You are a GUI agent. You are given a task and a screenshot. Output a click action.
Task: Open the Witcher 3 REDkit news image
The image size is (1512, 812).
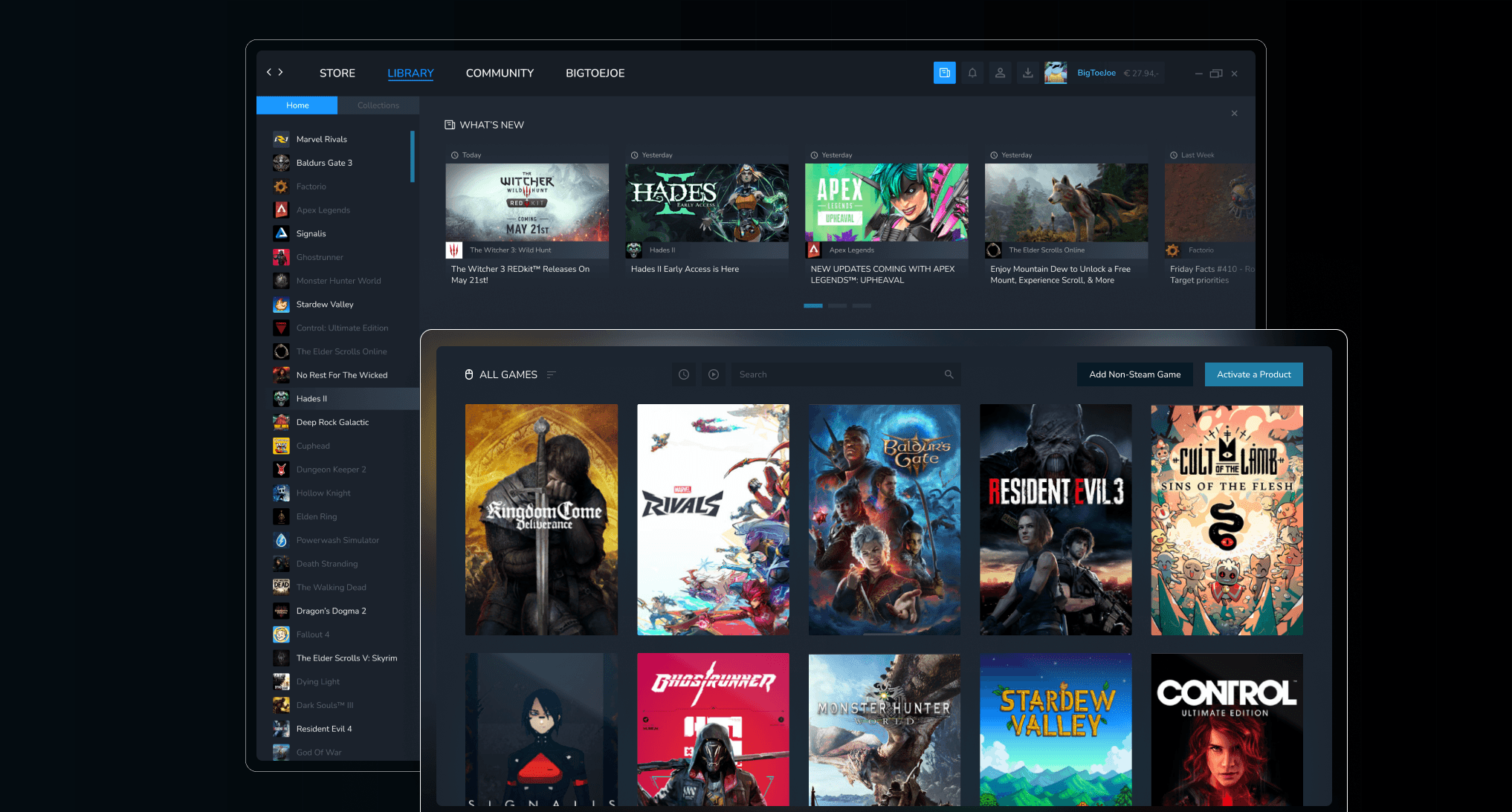(527, 202)
